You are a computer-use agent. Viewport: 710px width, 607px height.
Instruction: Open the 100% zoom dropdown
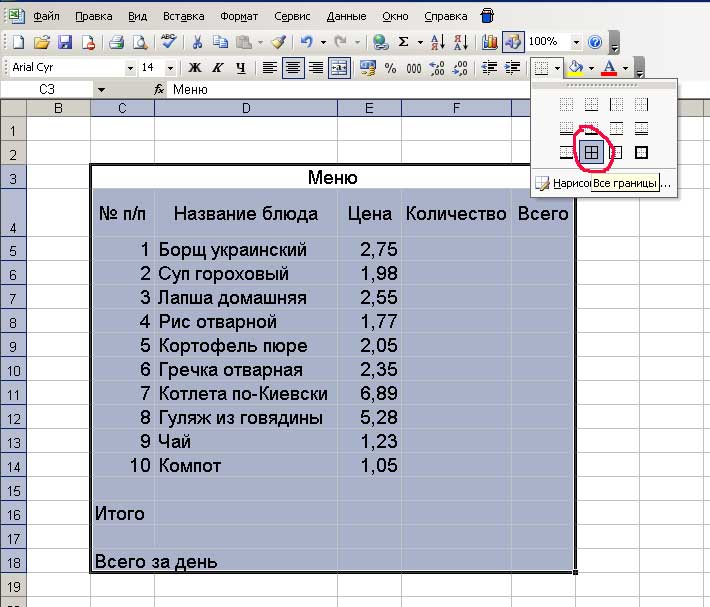(x=576, y=42)
